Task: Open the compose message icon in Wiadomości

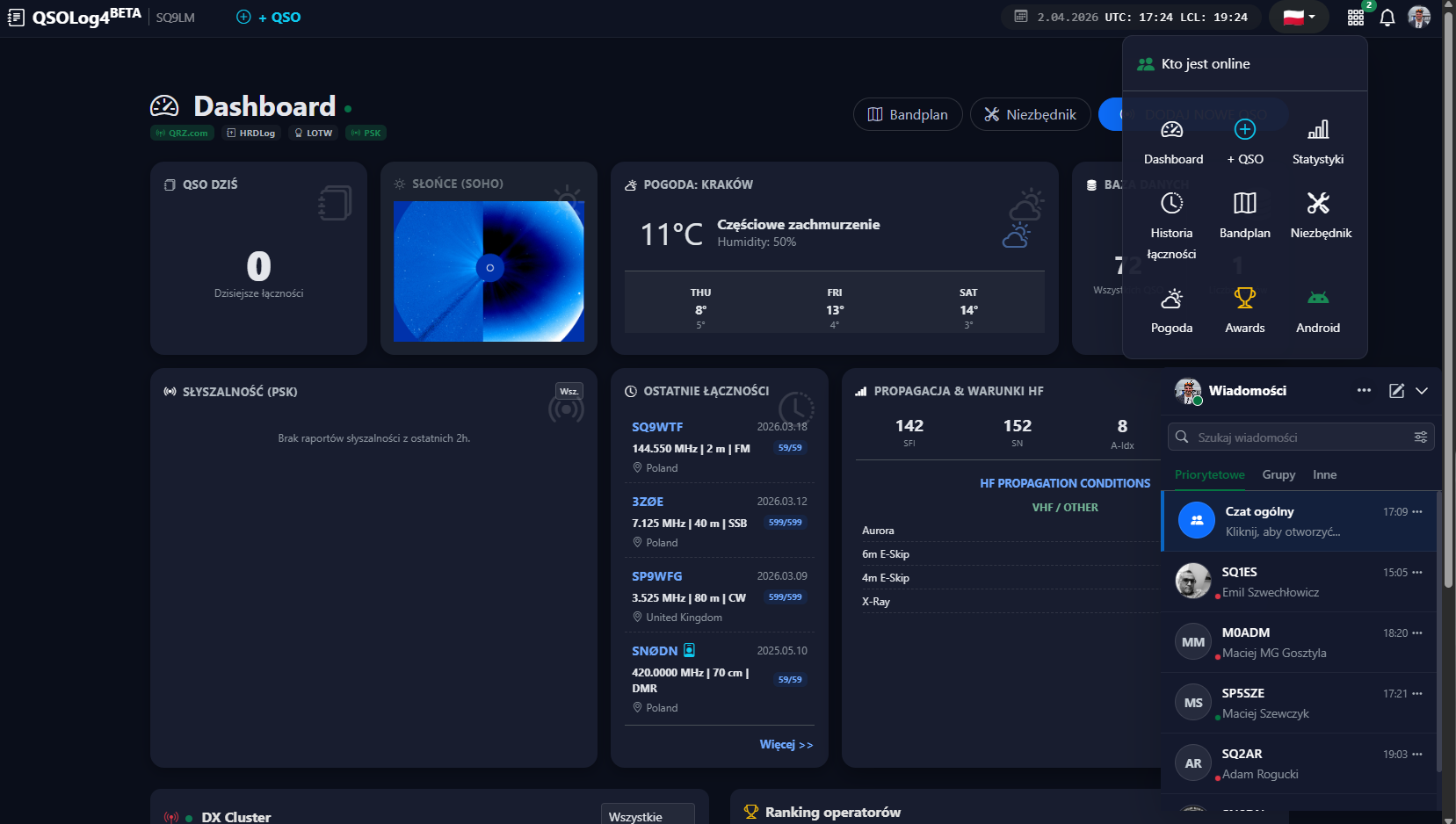Action: point(1396,391)
